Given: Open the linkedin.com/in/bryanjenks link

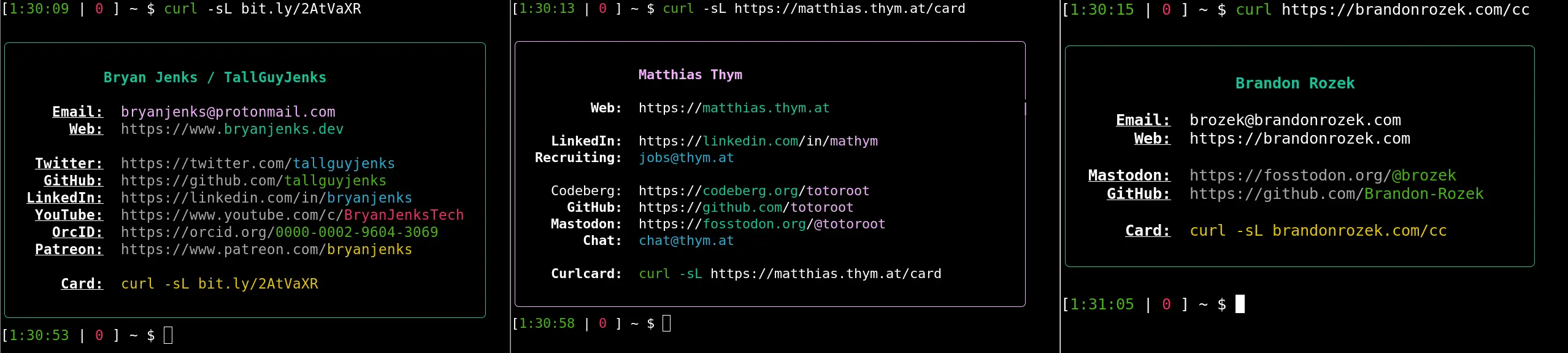Looking at the screenshot, I should click(266, 198).
